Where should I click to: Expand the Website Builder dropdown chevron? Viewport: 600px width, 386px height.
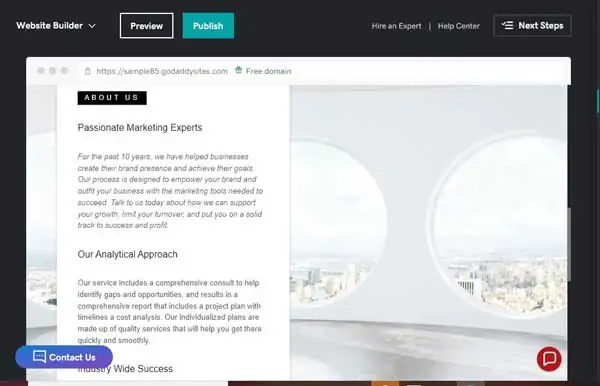pyautogui.click(x=92, y=26)
